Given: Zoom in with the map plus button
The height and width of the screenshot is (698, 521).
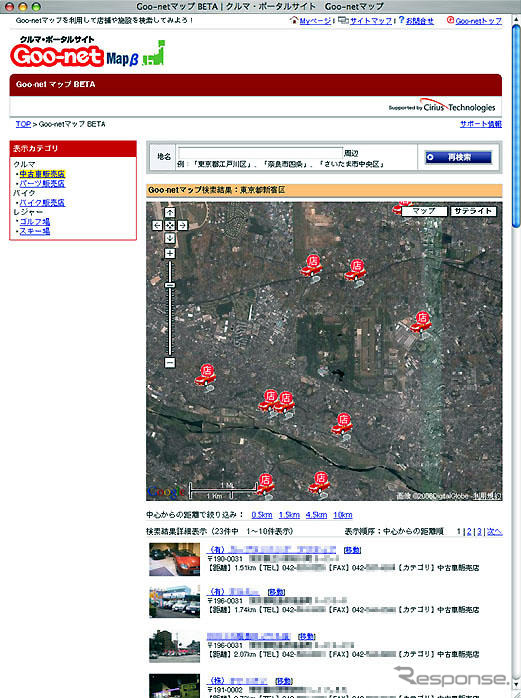Looking at the screenshot, I should click(x=170, y=254).
